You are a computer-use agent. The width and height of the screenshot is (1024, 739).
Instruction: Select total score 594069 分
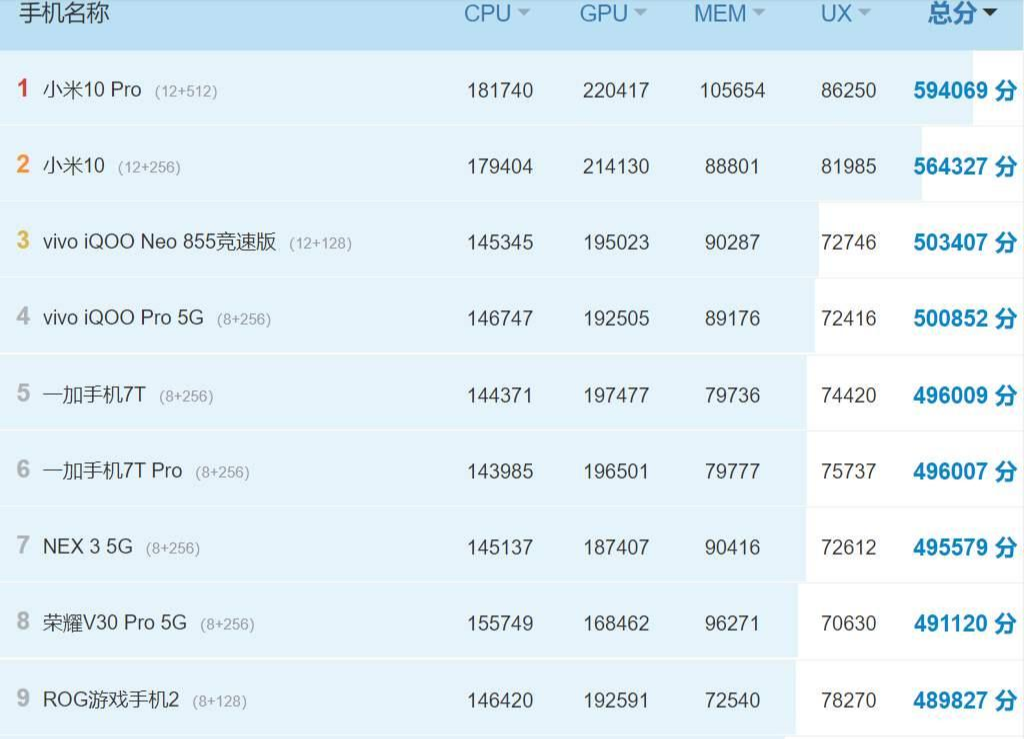965,90
